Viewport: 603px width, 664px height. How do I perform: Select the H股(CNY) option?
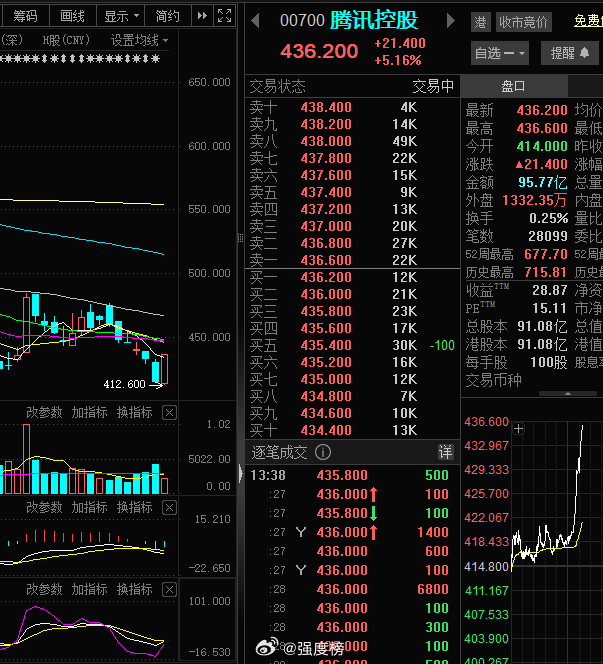(66, 41)
